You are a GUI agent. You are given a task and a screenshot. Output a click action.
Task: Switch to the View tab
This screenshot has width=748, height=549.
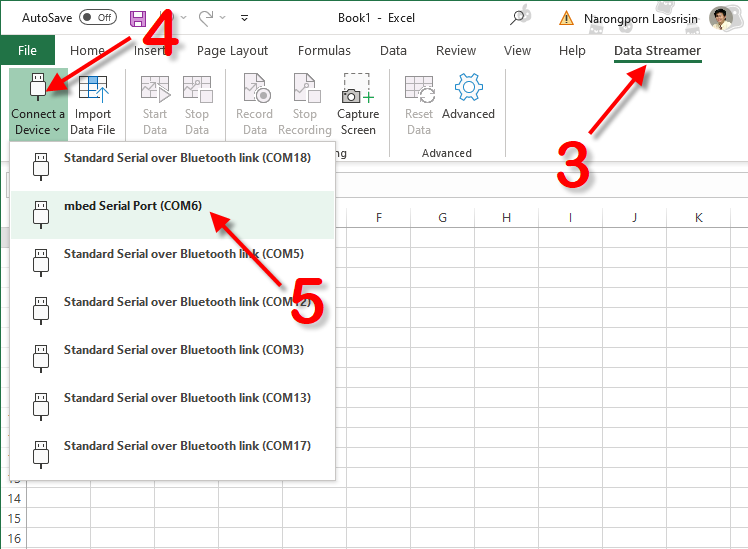pyautogui.click(x=518, y=51)
